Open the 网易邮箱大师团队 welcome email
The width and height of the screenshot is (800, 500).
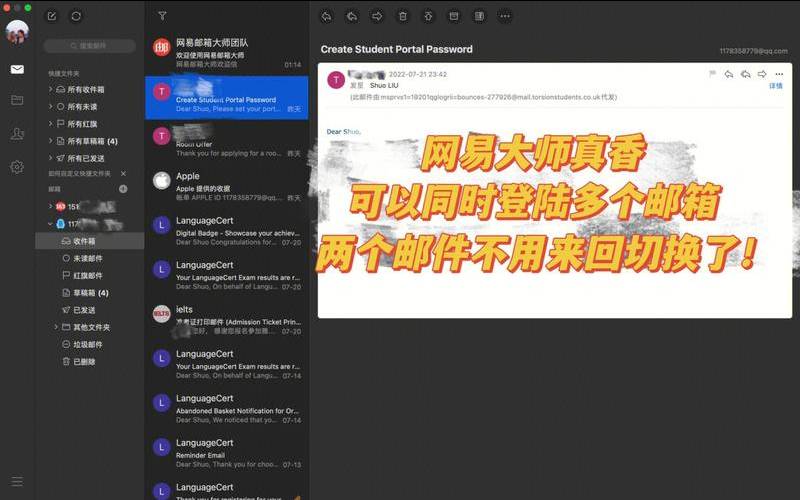[227, 53]
